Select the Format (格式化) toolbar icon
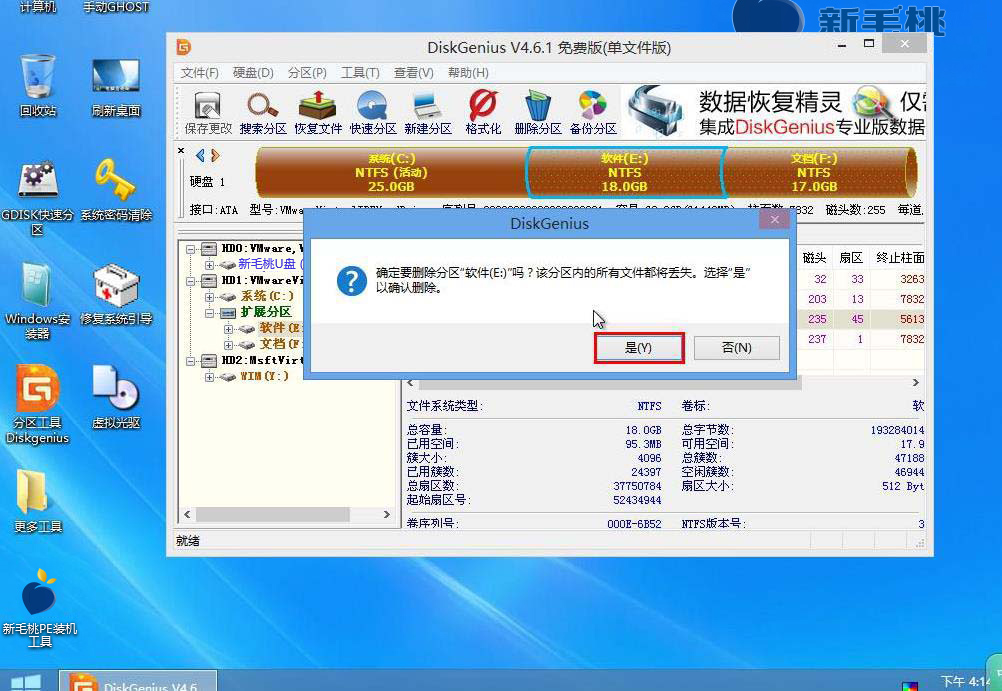 [482, 112]
